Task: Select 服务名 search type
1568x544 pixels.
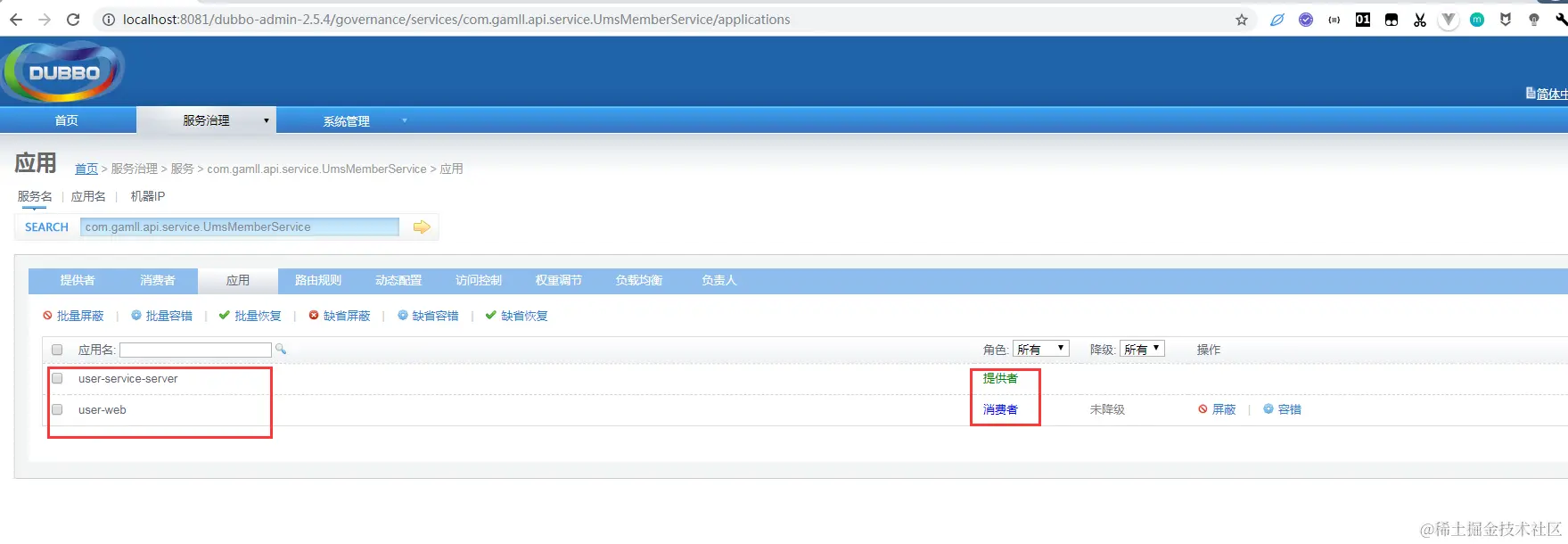Action: coord(35,196)
